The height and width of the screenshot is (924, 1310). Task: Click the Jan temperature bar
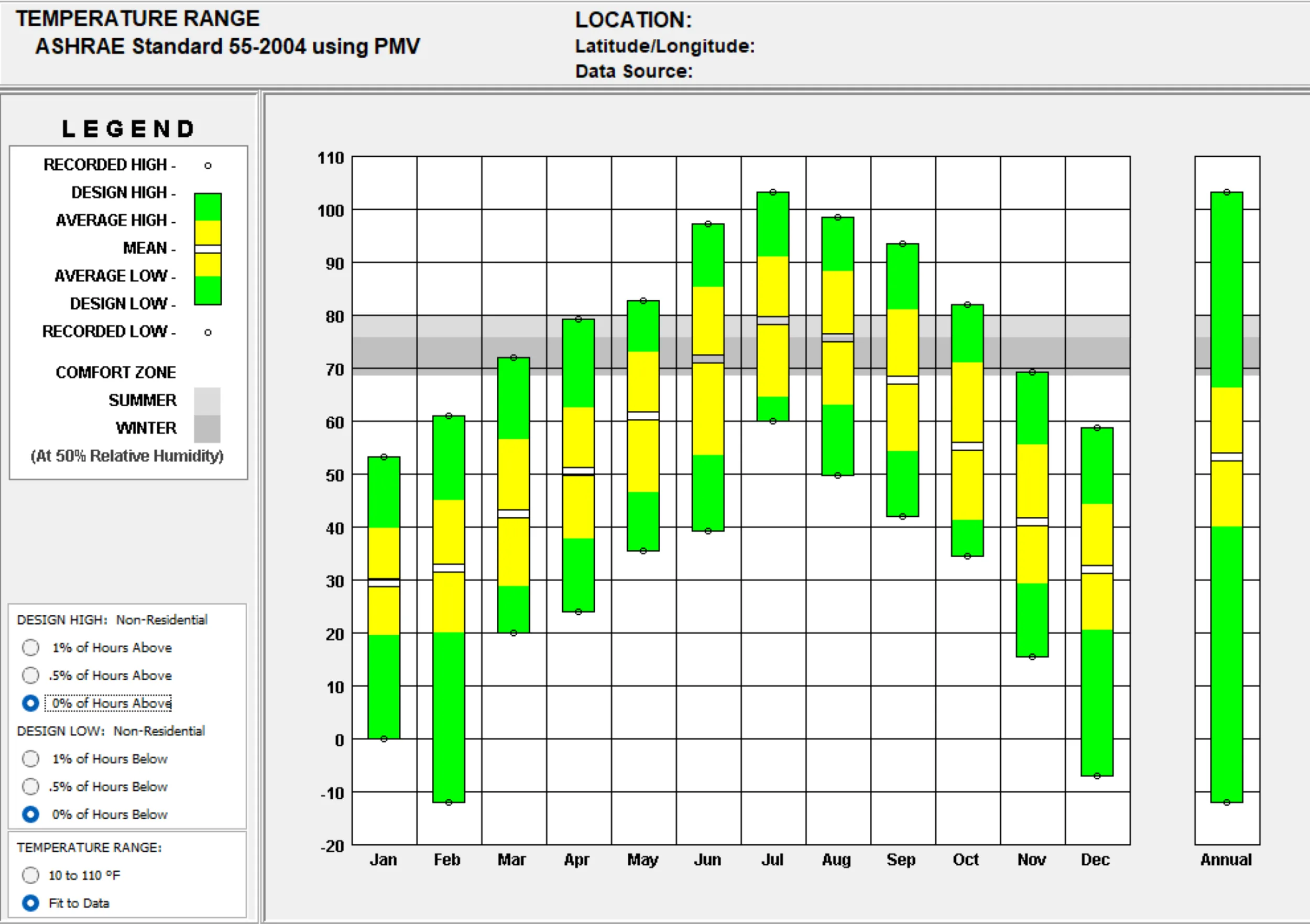(x=384, y=597)
